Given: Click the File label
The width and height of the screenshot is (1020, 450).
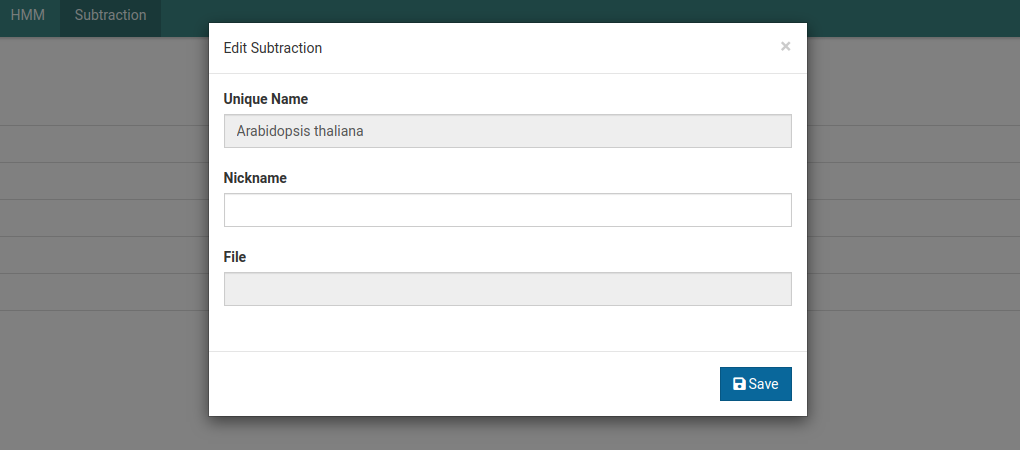Looking at the screenshot, I should (234, 257).
